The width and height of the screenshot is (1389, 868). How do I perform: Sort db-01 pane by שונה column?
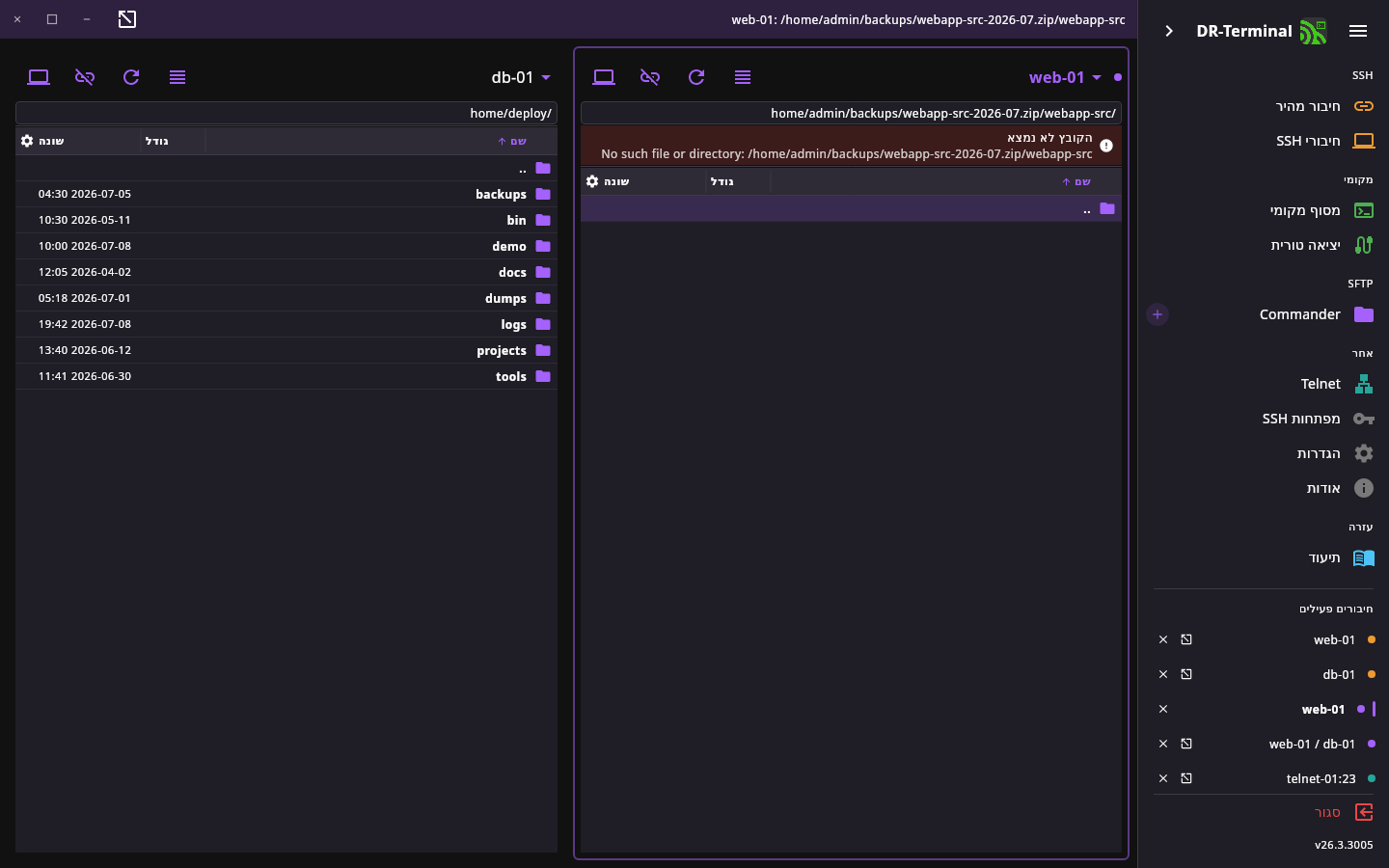[x=52, y=141]
